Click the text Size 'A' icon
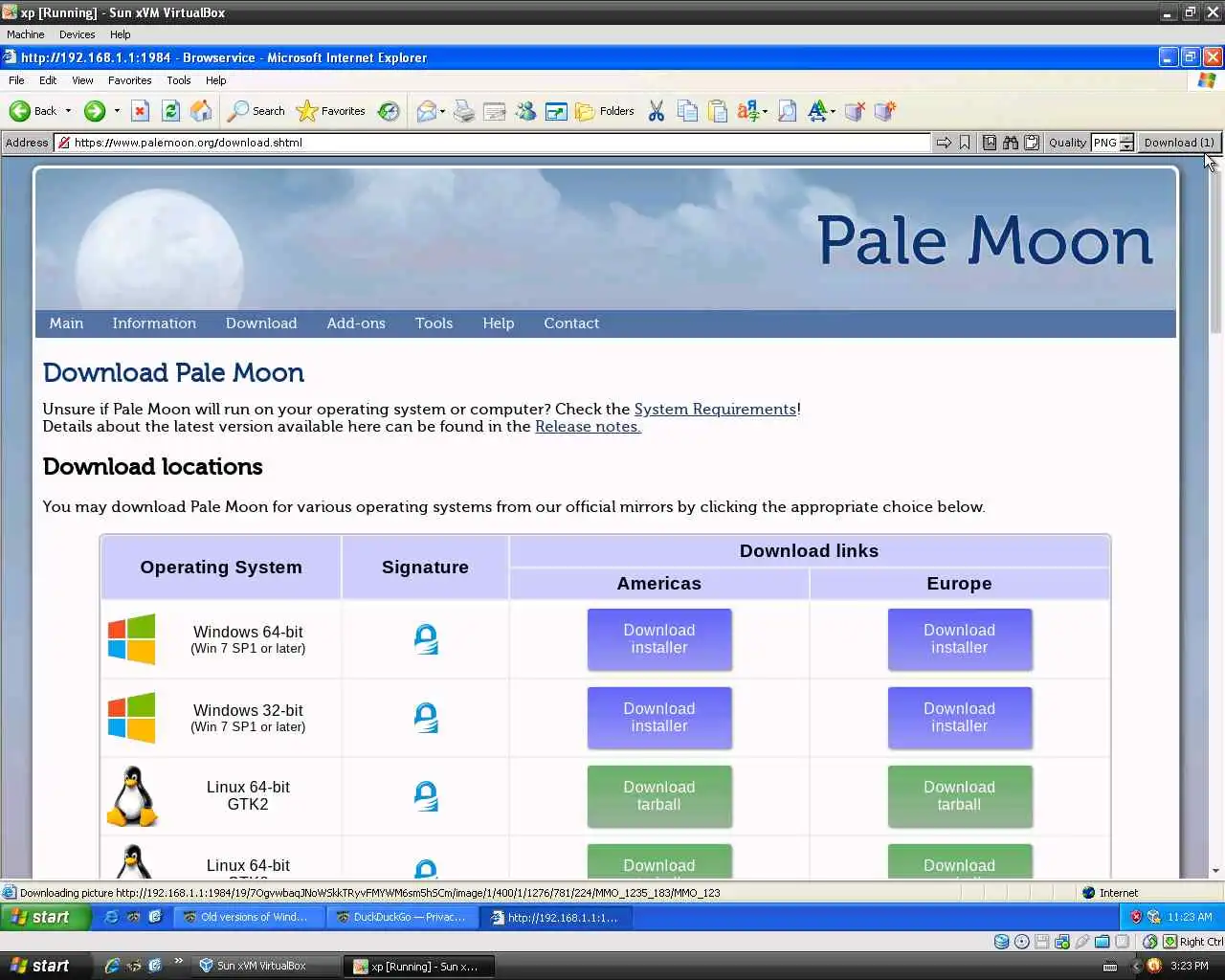 (x=816, y=111)
